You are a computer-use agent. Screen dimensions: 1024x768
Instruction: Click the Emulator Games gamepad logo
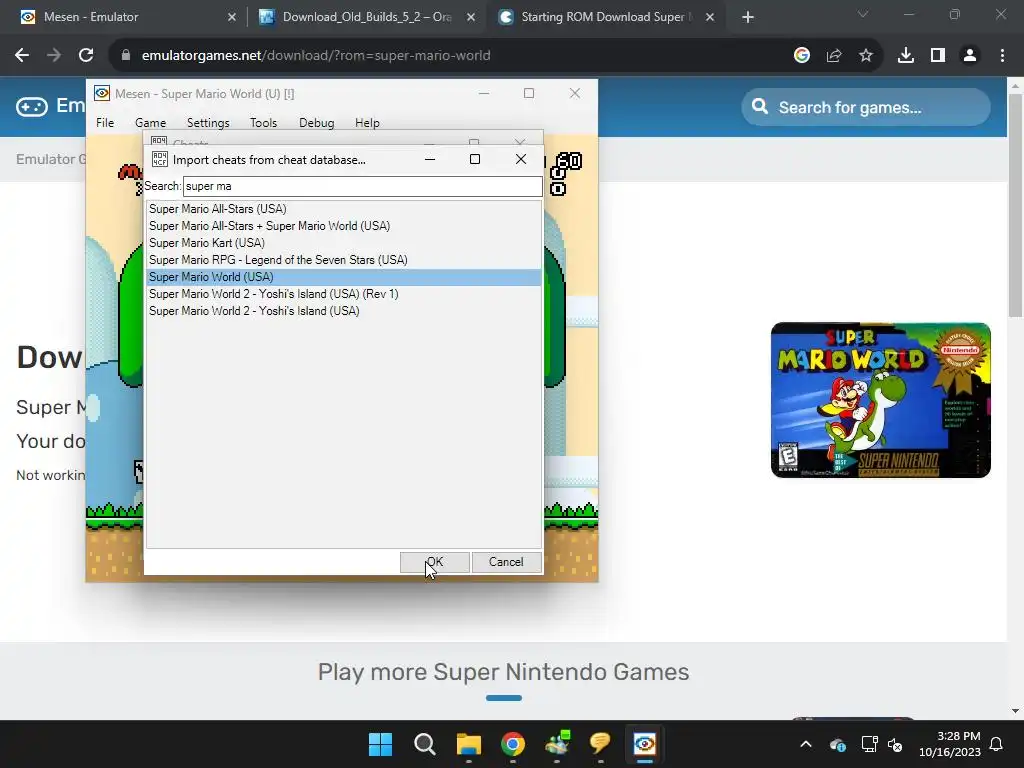[32, 106]
